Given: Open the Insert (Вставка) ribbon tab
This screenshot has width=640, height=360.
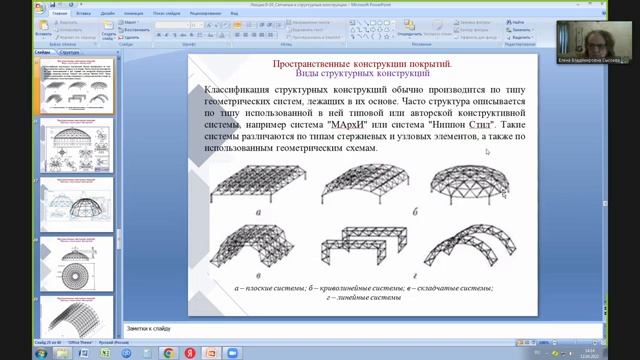Looking at the screenshot, I should click(x=83, y=13).
